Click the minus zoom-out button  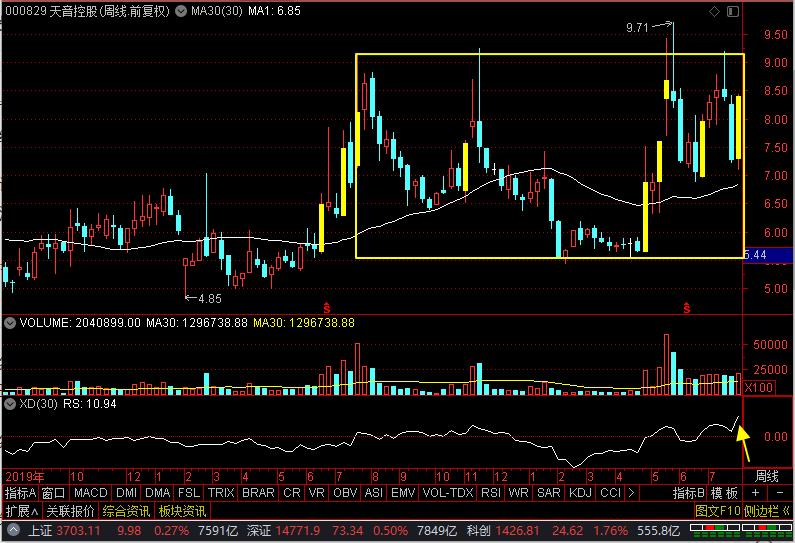(x=781, y=493)
